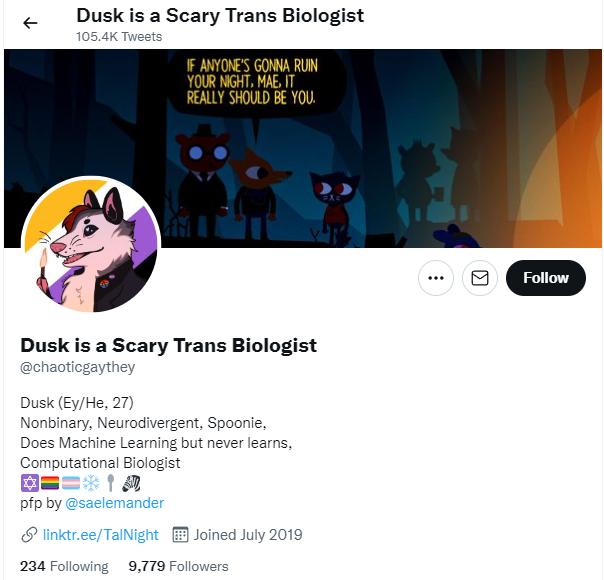Click the chain link icon beside linktr.ee

click(x=29, y=535)
